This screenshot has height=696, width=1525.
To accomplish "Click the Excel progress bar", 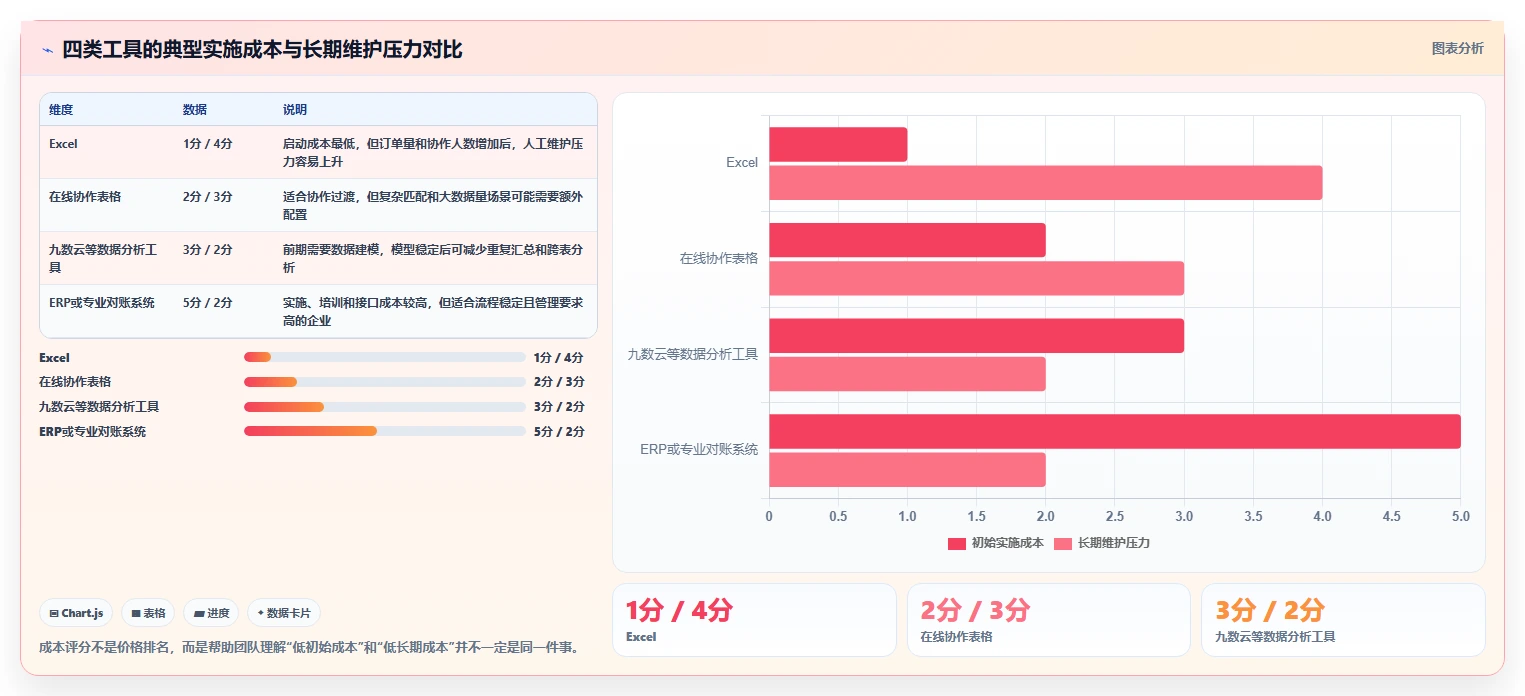I will (x=385, y=357).
